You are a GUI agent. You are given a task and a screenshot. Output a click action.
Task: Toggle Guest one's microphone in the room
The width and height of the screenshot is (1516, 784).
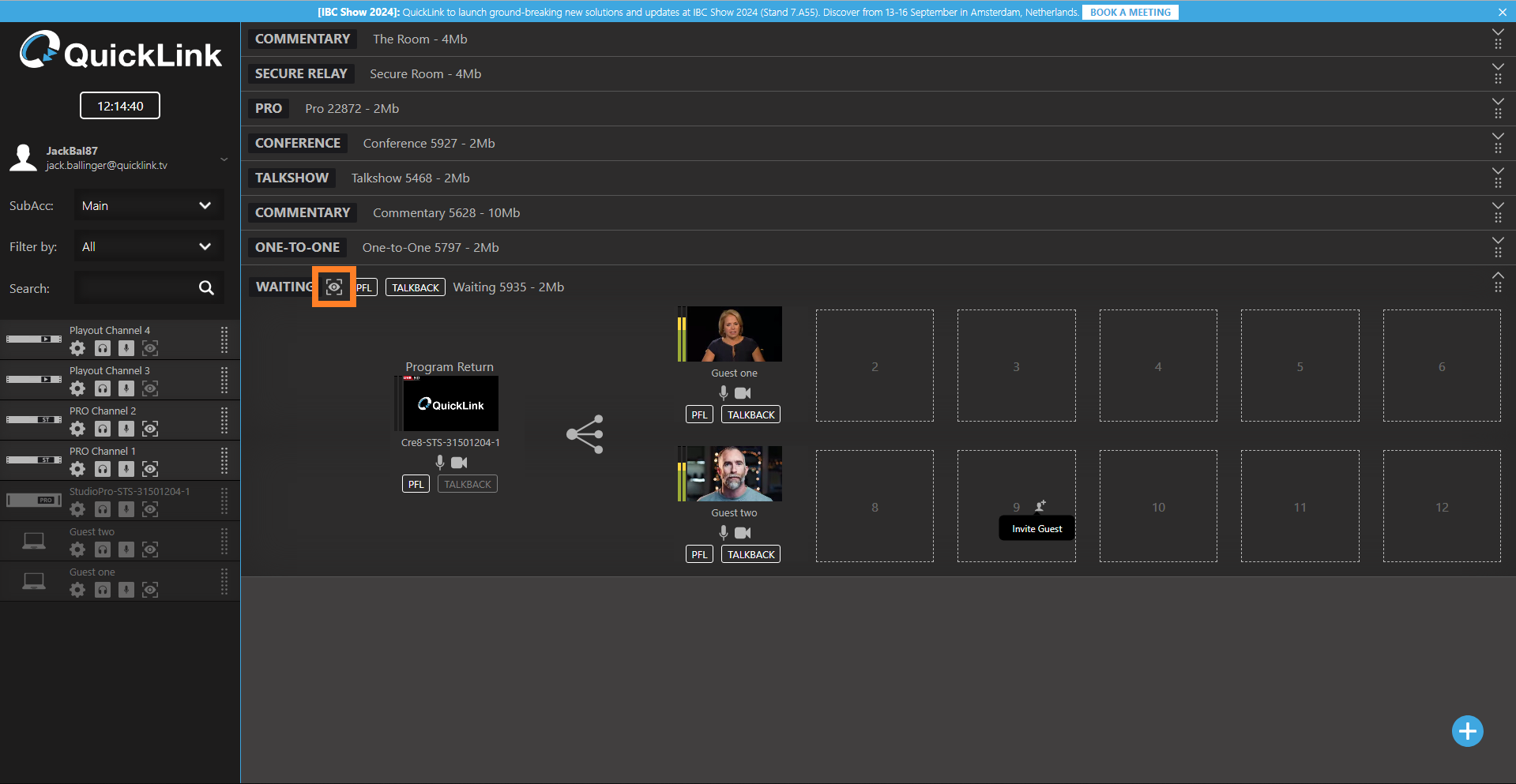click(723, 393)
